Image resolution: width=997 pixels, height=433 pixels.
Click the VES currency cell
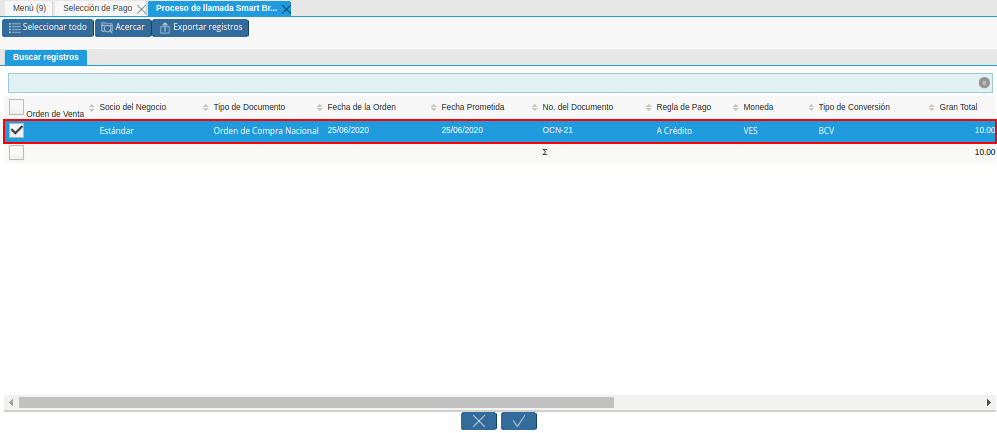point(750,130)
